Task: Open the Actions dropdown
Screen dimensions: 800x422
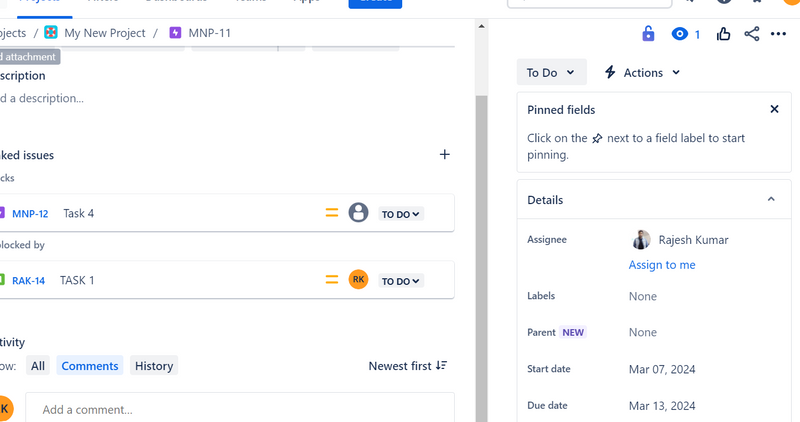Action: pos(642,72)
